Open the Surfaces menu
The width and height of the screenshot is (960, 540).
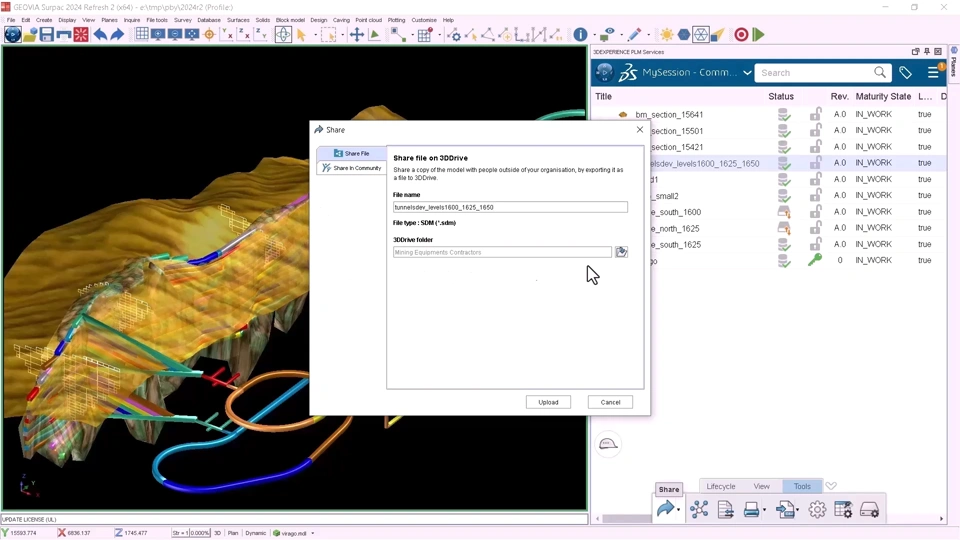[238, 20]
